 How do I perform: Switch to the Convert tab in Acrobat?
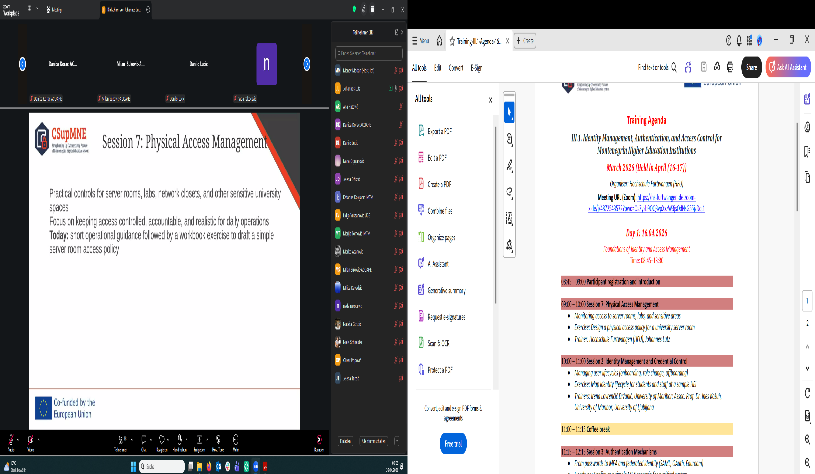click(456, 68)
